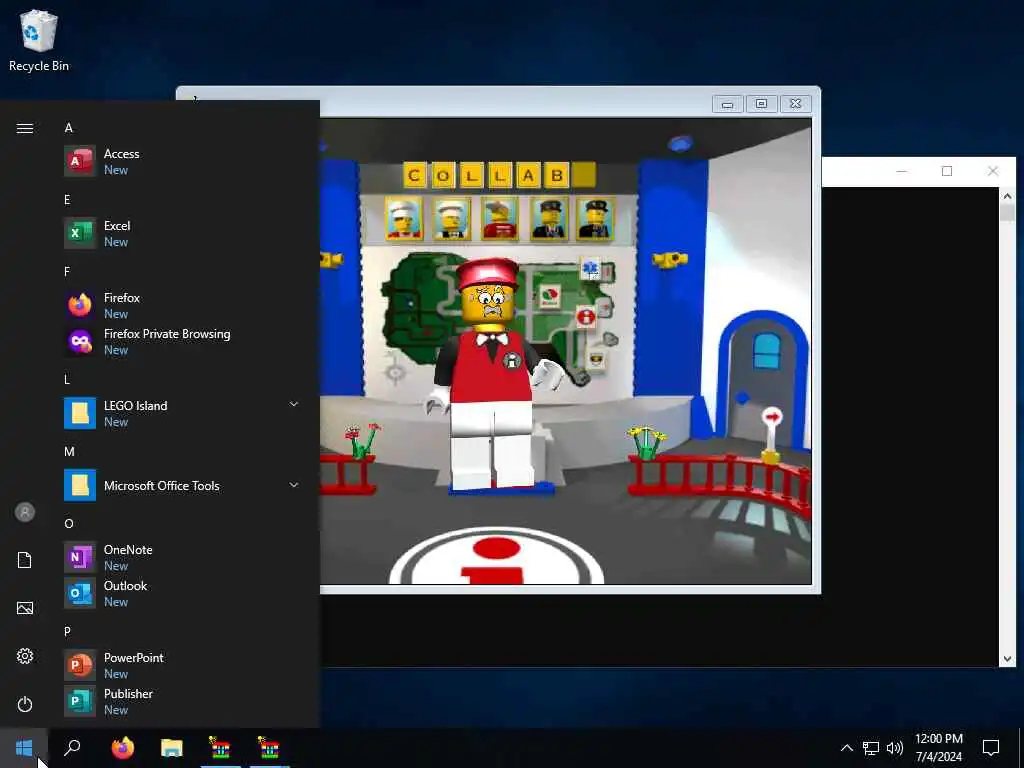The width and height of the screenshot is (1024, 768).
Task: Jump to letter E section header
Action: coord(67,200)
